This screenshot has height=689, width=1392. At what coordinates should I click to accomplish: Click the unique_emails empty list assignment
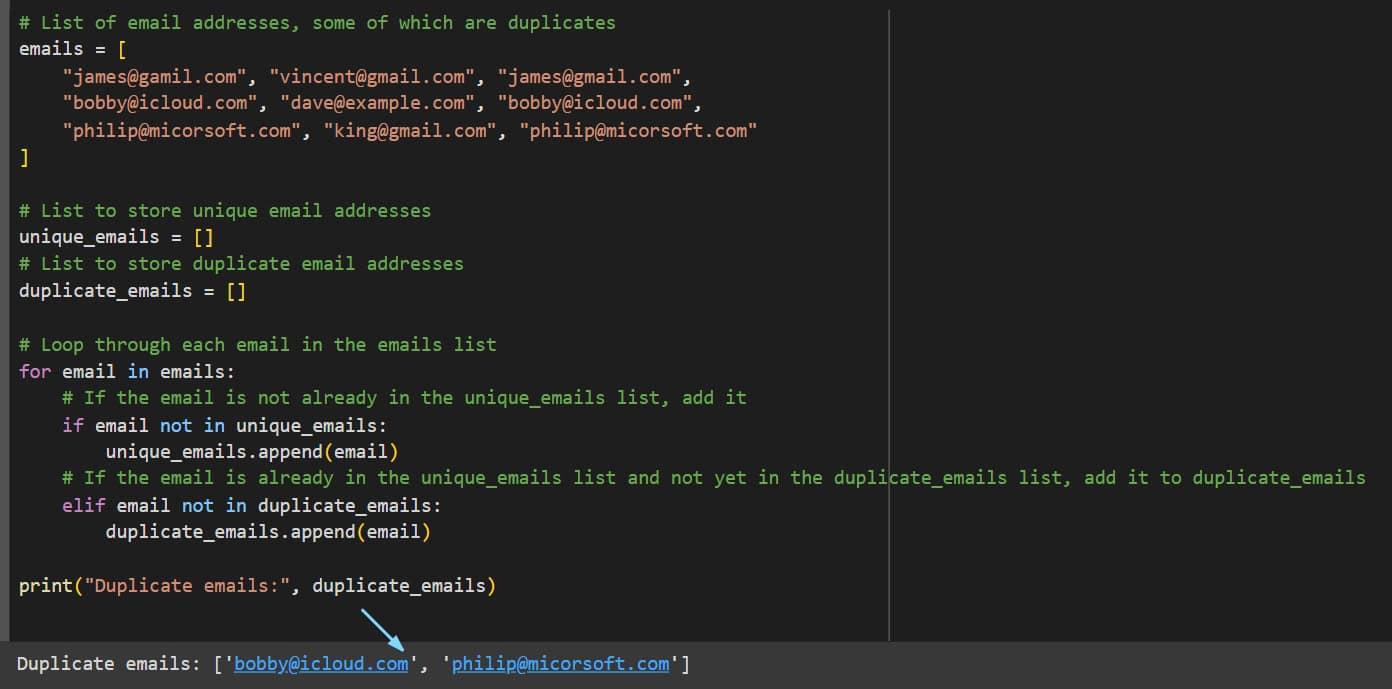pos(115,236)
